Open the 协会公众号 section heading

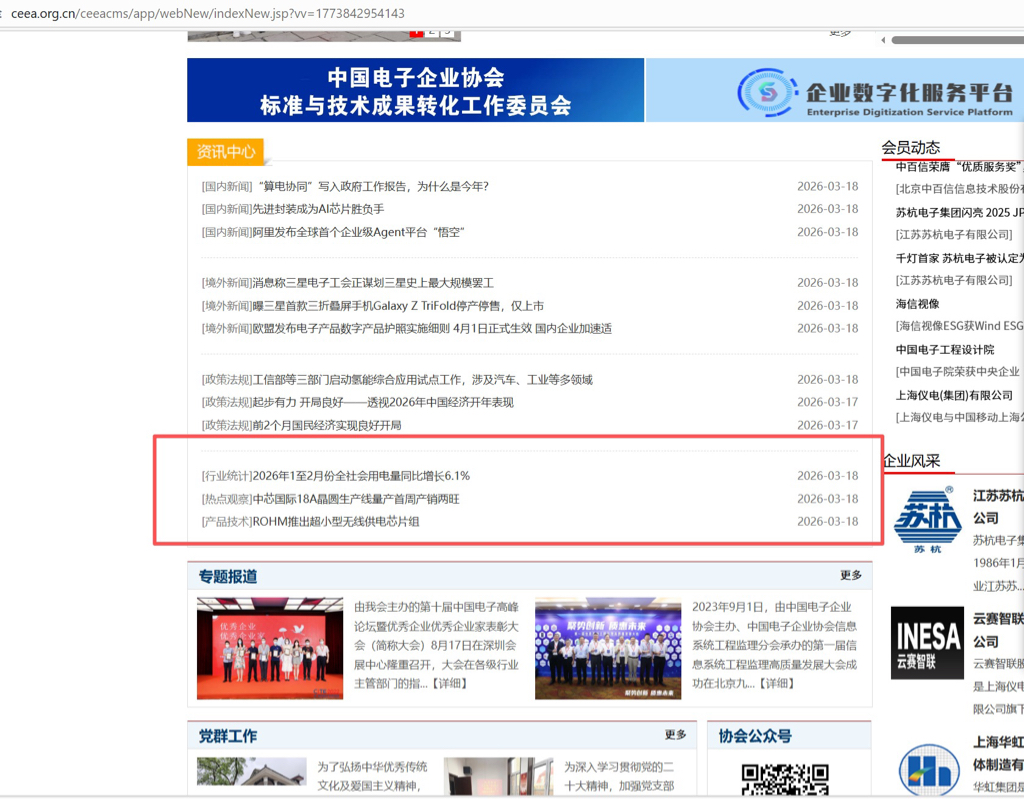(755, 736)
